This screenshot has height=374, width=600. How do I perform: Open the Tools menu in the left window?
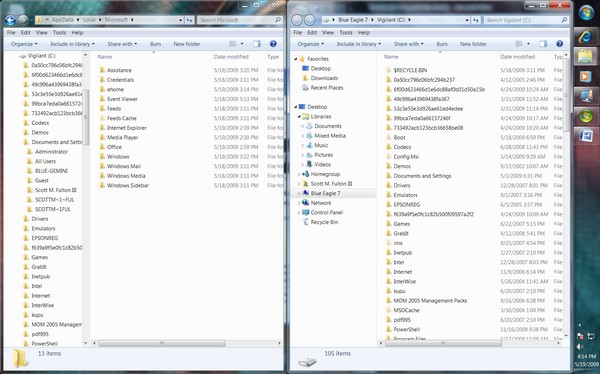click(x=59, y=33)
